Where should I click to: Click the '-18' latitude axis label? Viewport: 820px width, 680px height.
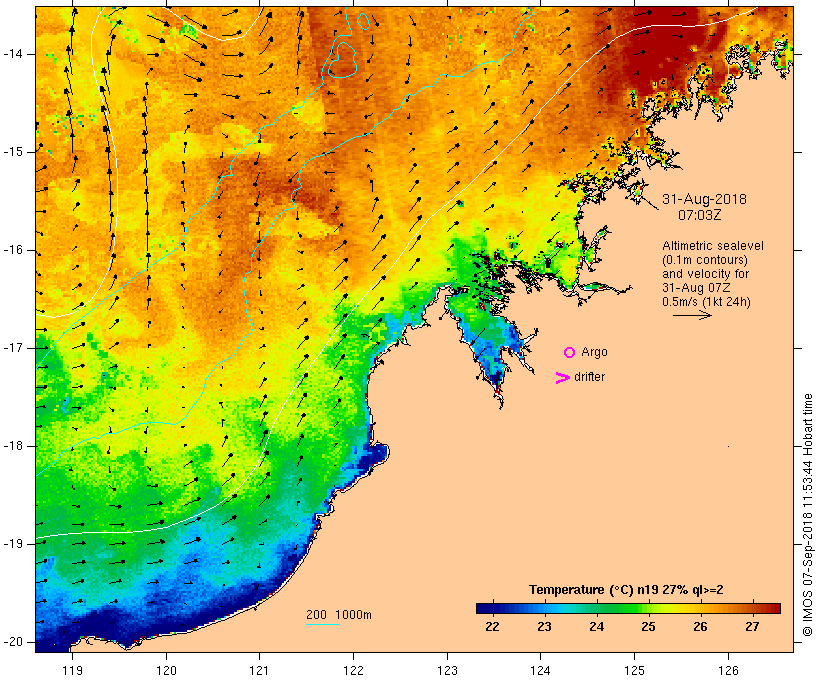click(x=13, y=446)
